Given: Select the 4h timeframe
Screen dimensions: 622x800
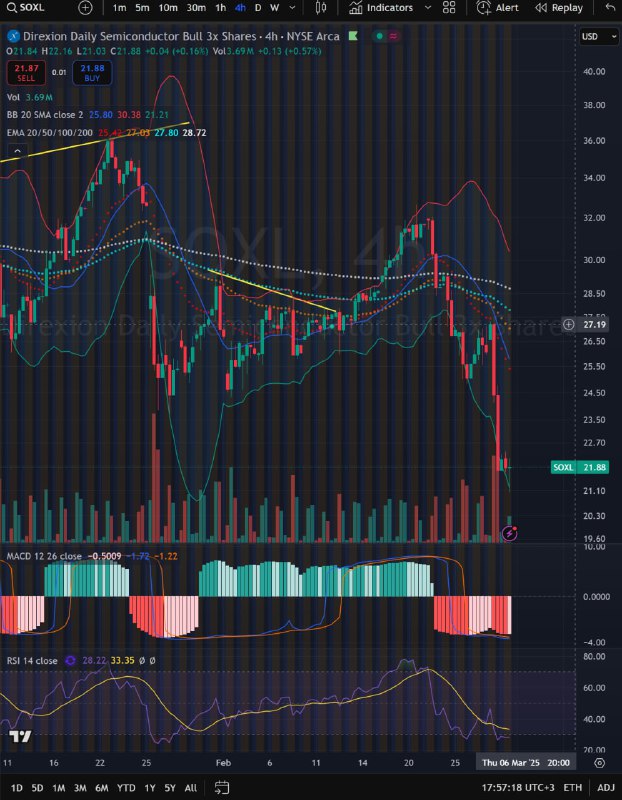Looking at the screenshot, I should pyautogui.click(x=240, y=8).
